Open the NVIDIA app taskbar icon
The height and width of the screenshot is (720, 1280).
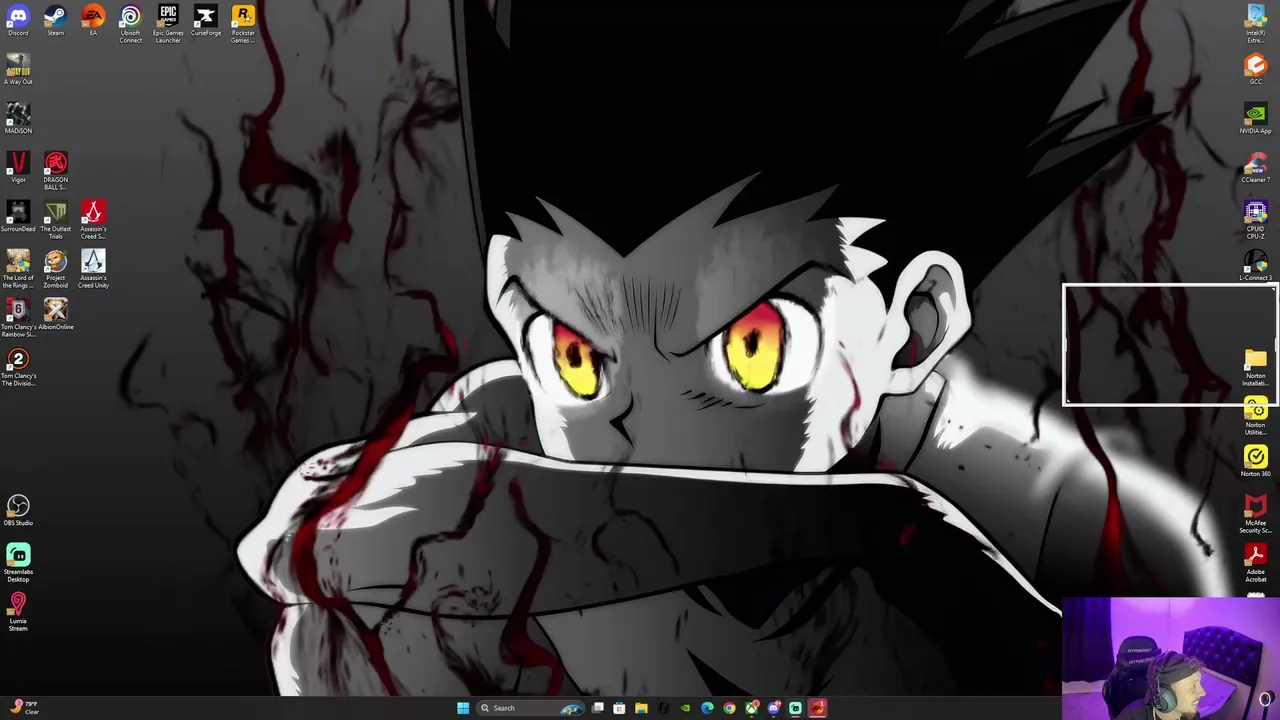[x=685, y=708]
